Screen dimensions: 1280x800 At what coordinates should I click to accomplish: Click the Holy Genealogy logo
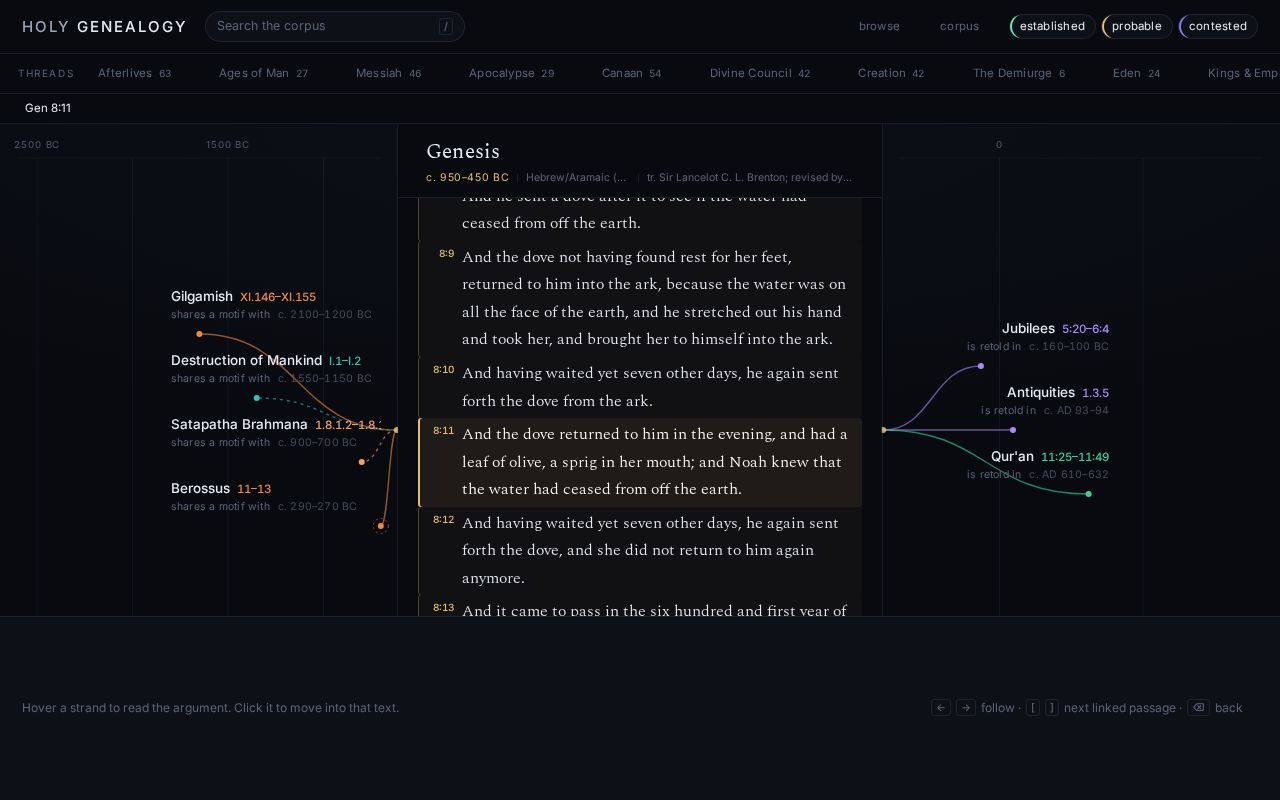point(104,27)
